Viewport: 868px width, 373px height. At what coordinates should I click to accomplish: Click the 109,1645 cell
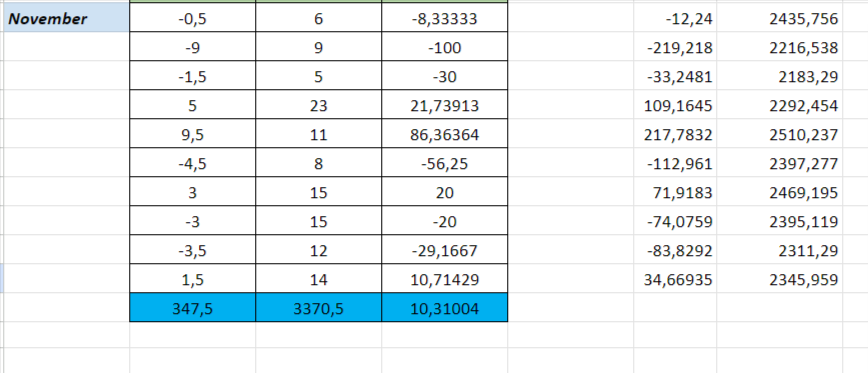click(675, 105)
